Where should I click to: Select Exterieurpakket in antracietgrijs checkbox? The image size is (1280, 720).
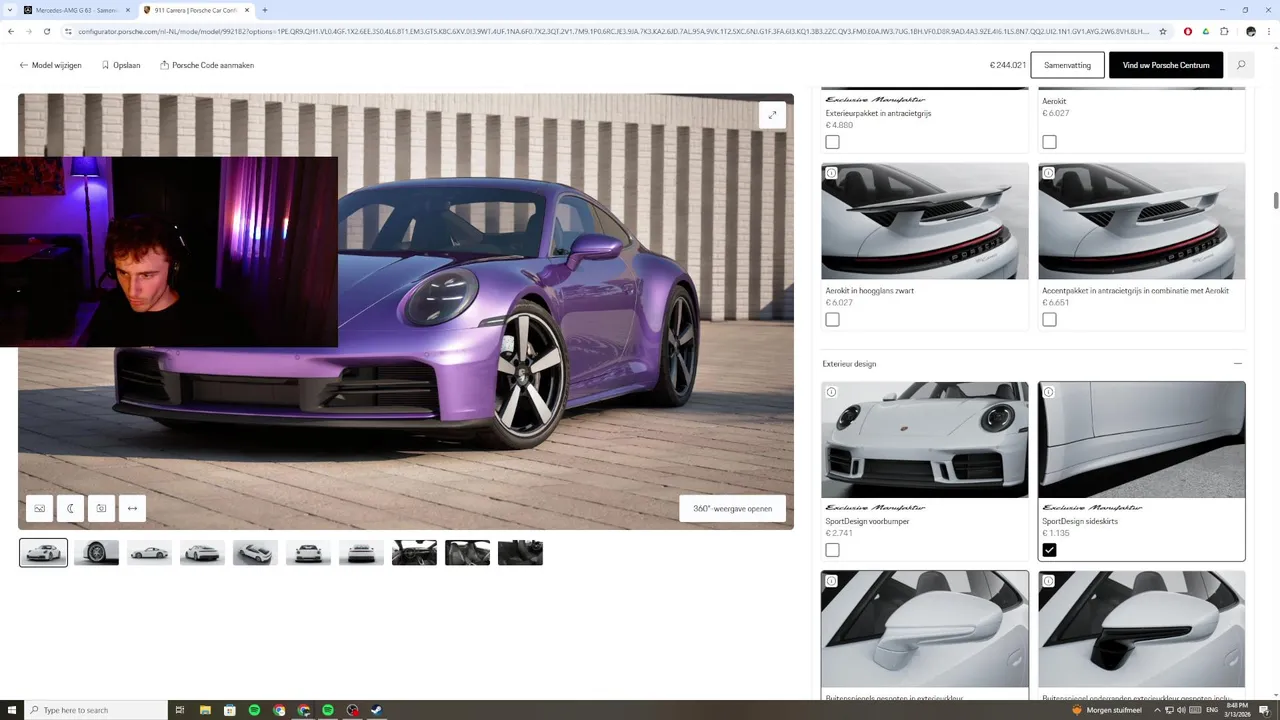(x=832, y=142)
